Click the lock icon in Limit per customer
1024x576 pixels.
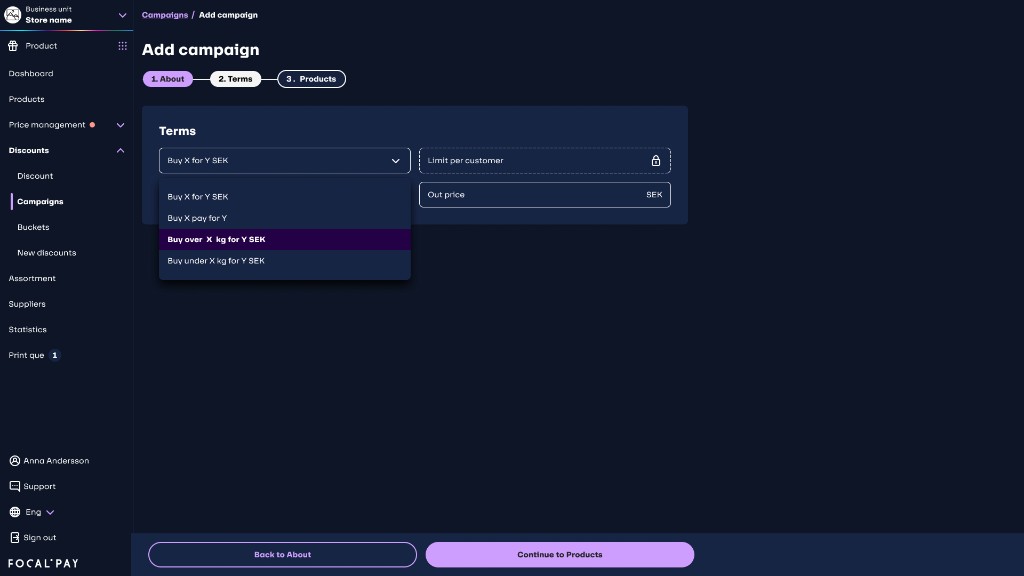coord(656,161)
